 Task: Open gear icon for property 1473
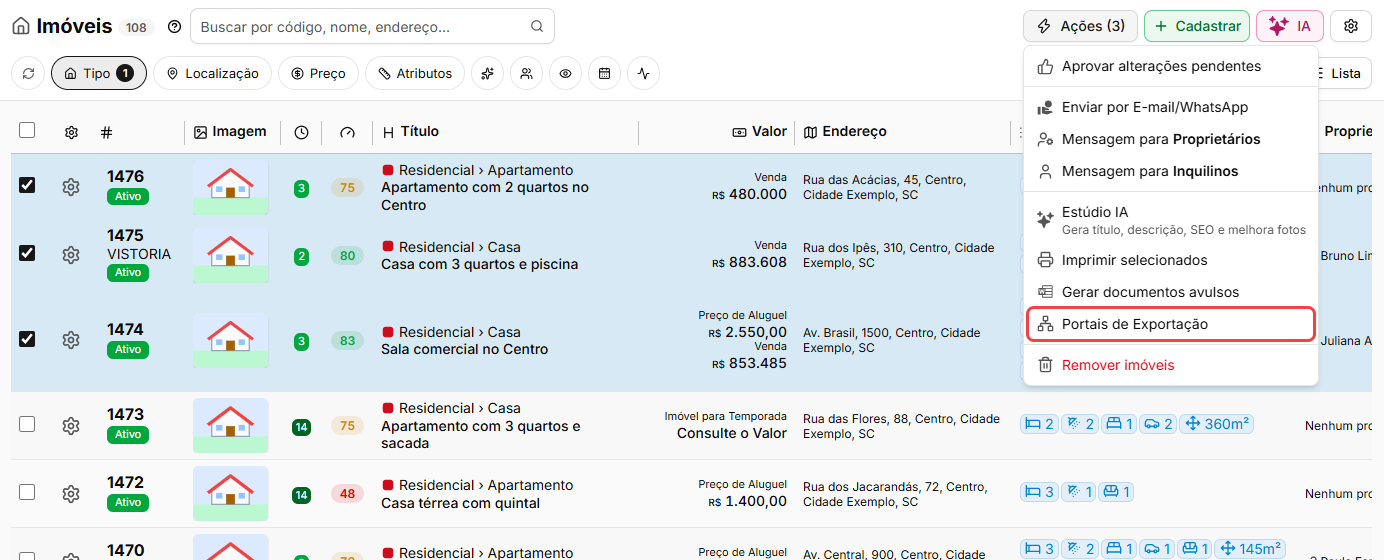(71, 426)
